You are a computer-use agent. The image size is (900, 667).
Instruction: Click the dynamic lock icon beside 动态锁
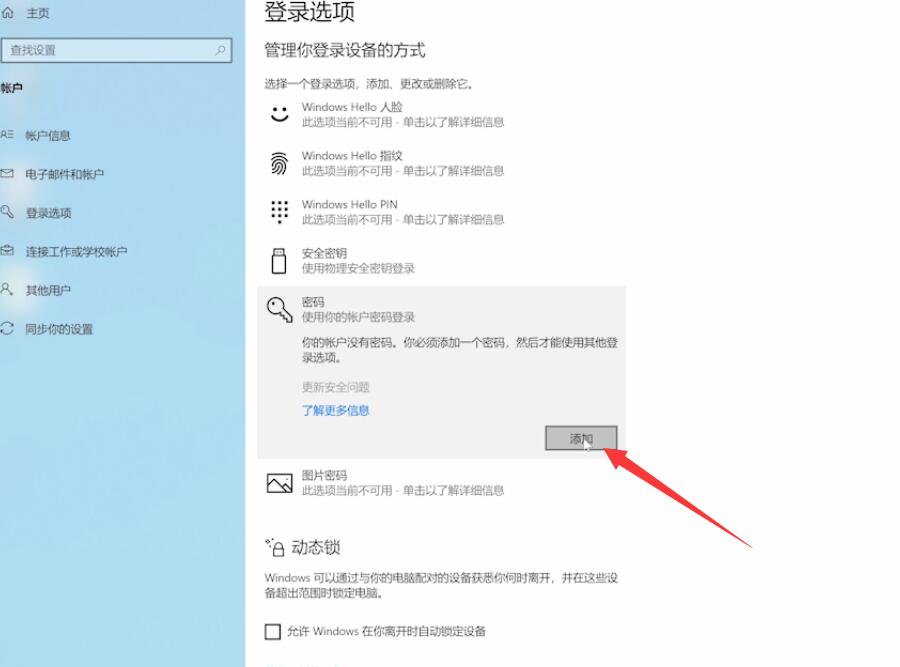[275, 548]
